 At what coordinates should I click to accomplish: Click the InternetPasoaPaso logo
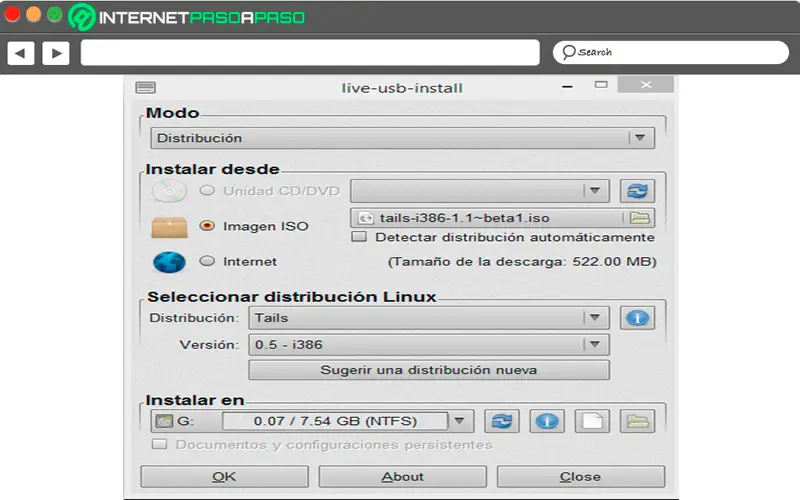(x=187, y=17)
